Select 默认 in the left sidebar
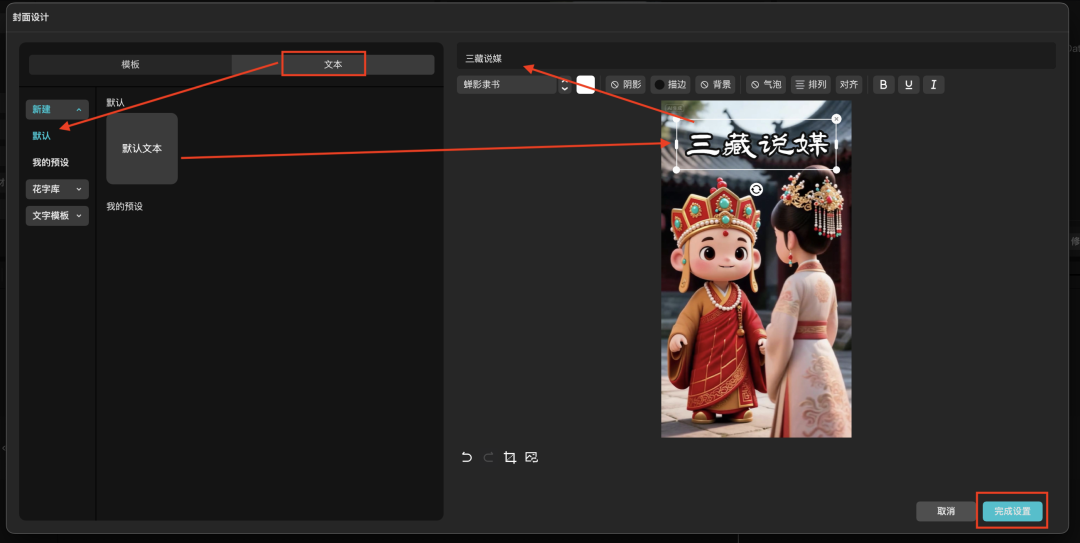 (41, 136)
